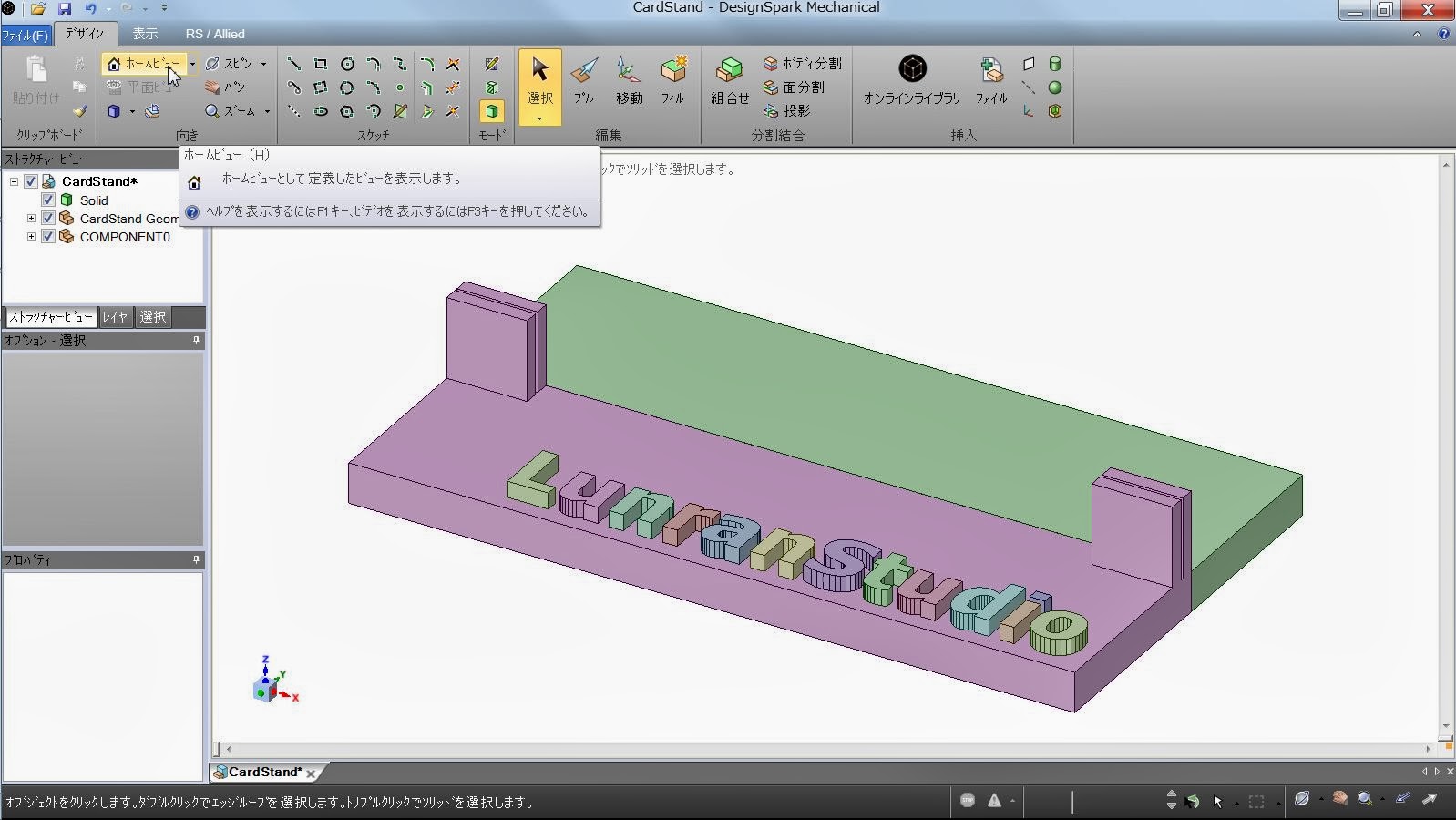Click the Sketch Mode icon

492,64
